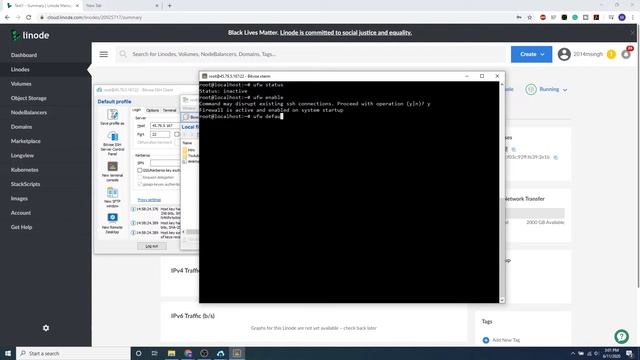Open social justice and equality link

click(x=346, y=33)
